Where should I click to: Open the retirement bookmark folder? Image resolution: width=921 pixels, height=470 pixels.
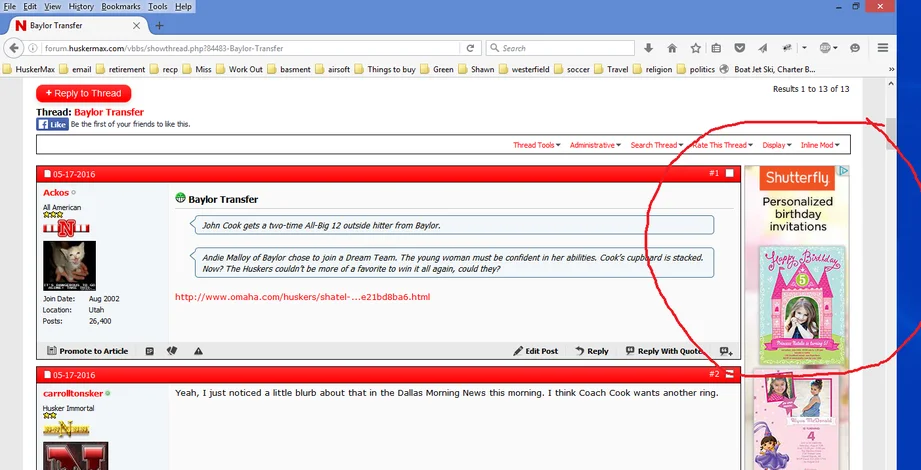[x=120, y=69]
